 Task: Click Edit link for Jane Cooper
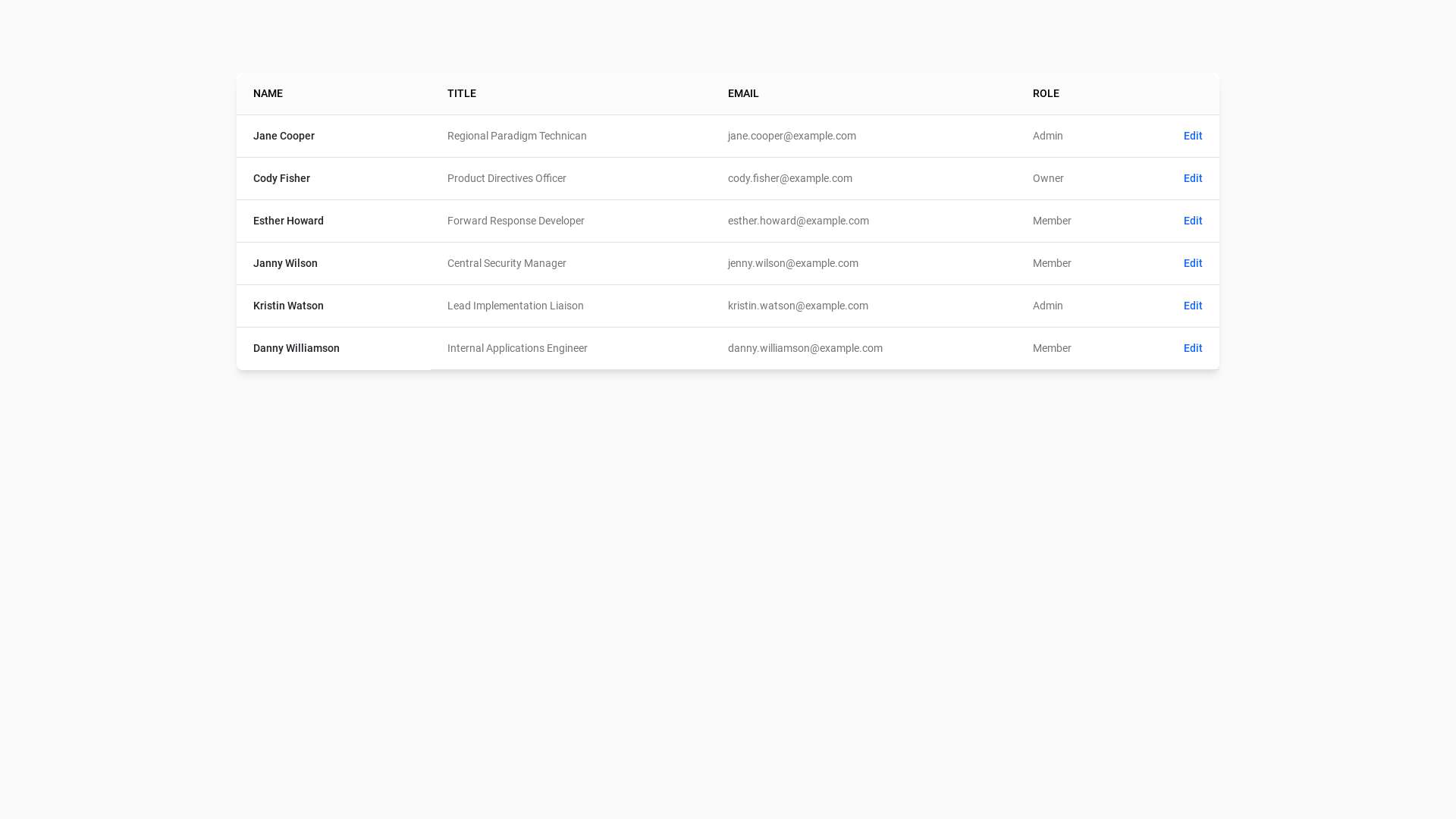tap(1192, 136)
